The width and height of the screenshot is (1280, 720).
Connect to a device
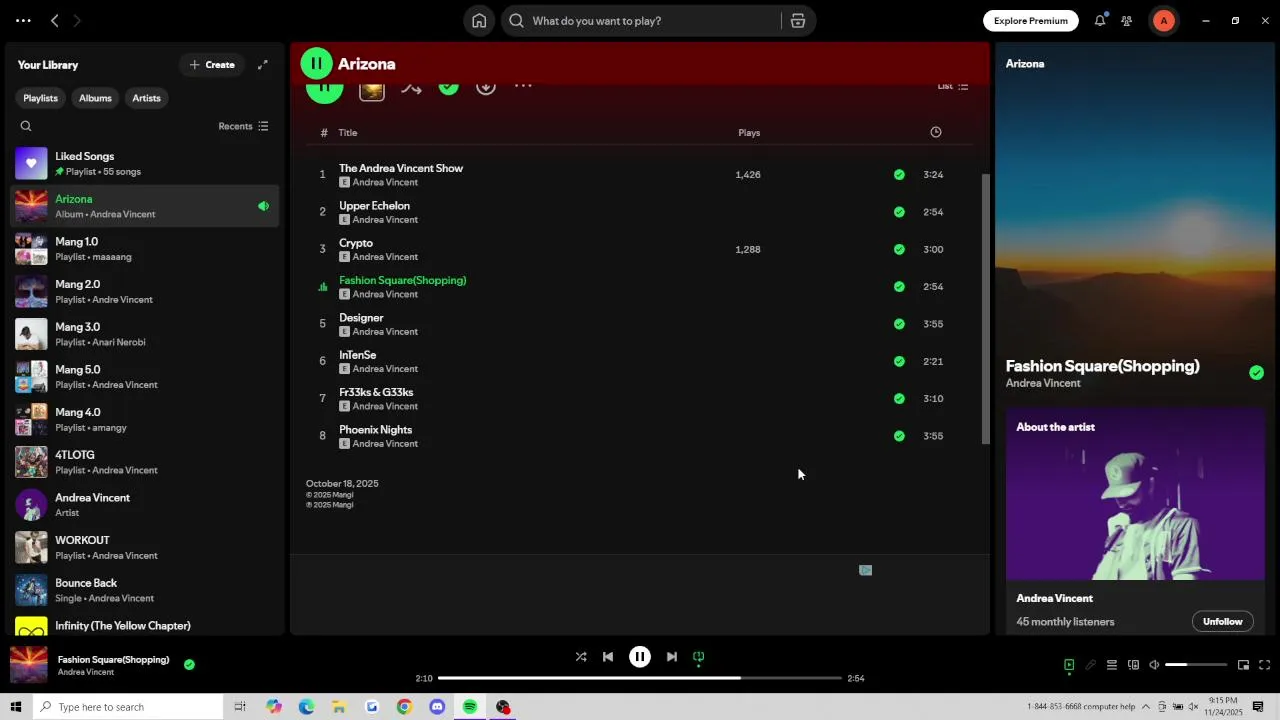tap(1133, 665)
